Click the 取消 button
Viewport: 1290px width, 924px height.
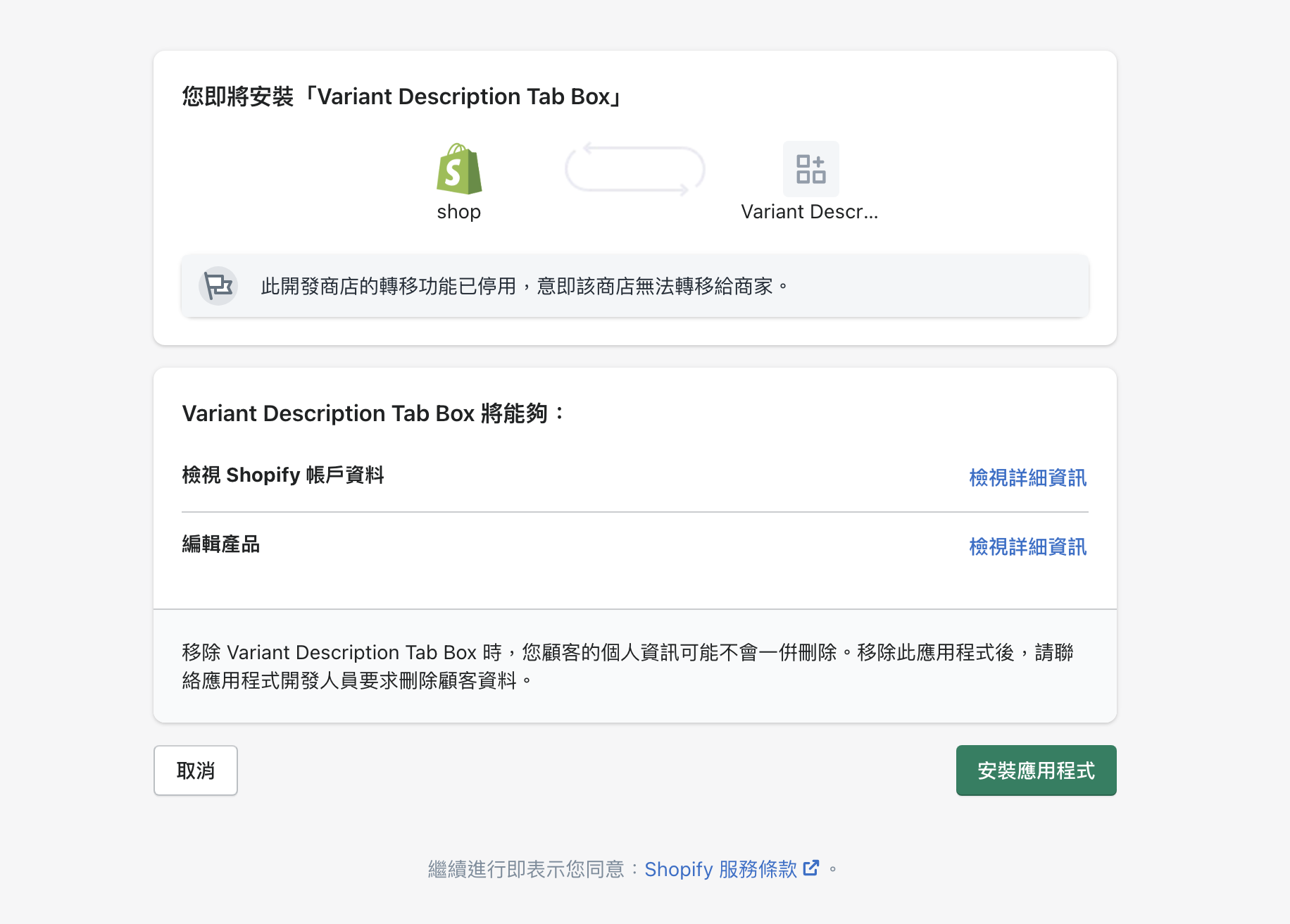click(196, 770)
